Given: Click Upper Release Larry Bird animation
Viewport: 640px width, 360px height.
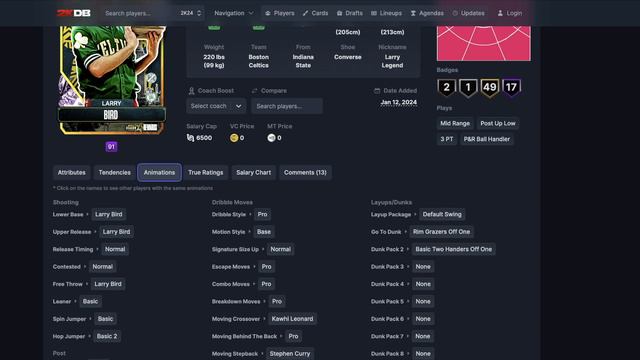Looking at the screenshot, I should pos(116,232).
